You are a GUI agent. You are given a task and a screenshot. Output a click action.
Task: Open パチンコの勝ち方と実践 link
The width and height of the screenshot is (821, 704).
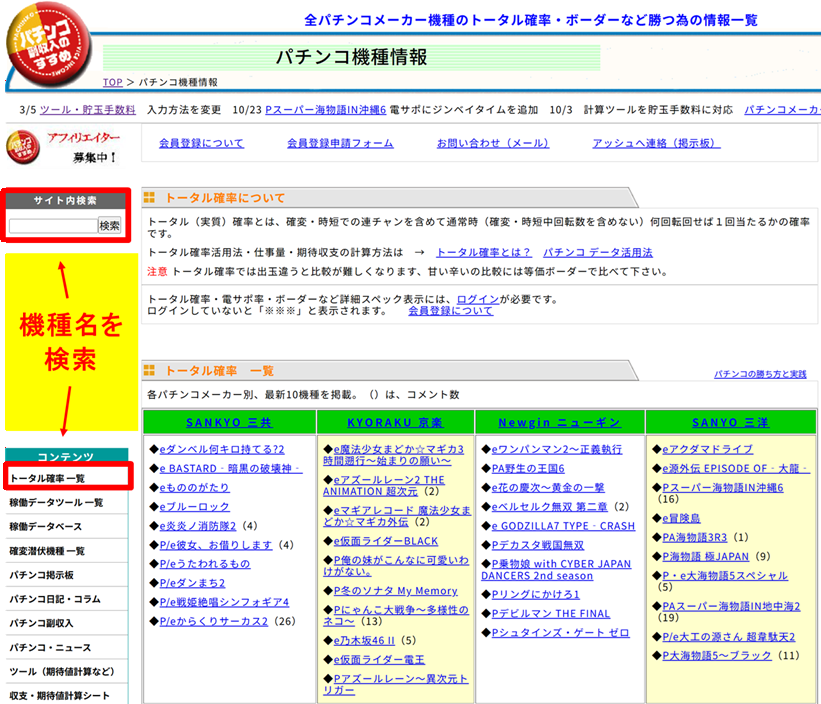tap(760, 370)
